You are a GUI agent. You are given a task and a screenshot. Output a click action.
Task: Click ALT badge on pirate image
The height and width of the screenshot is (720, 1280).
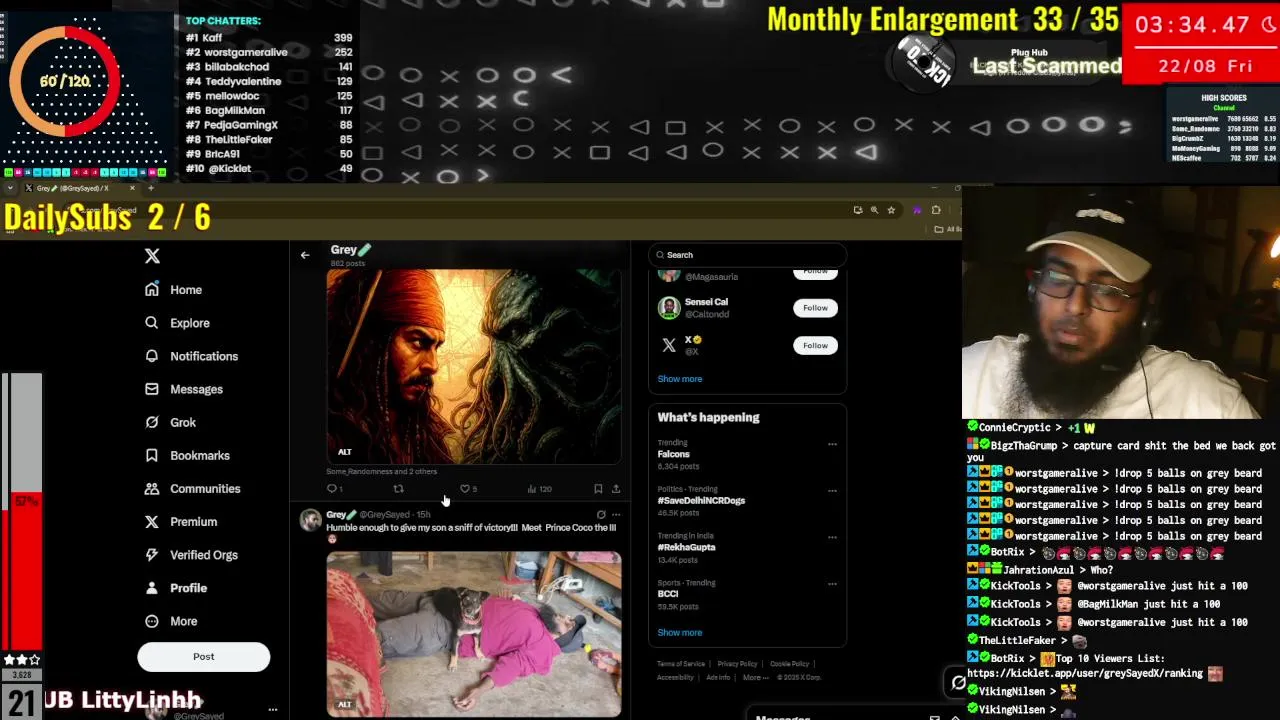[344, 452]
